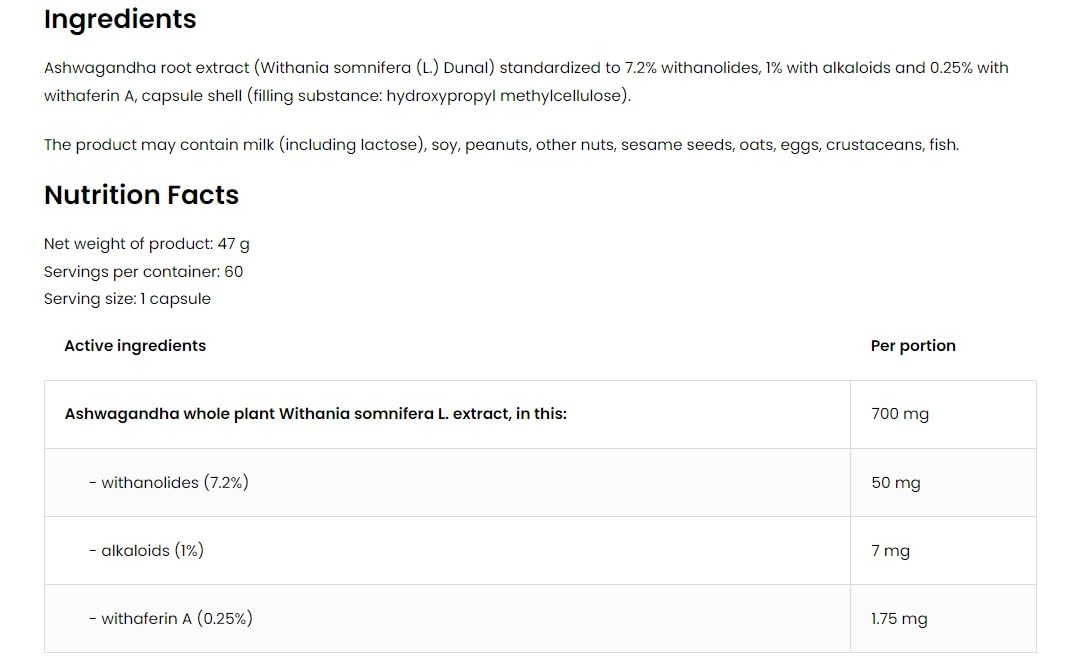Click the allergen warning about milk and soy
The width and height of the screenshot is (1071, 658).
(x=500, y=145)
